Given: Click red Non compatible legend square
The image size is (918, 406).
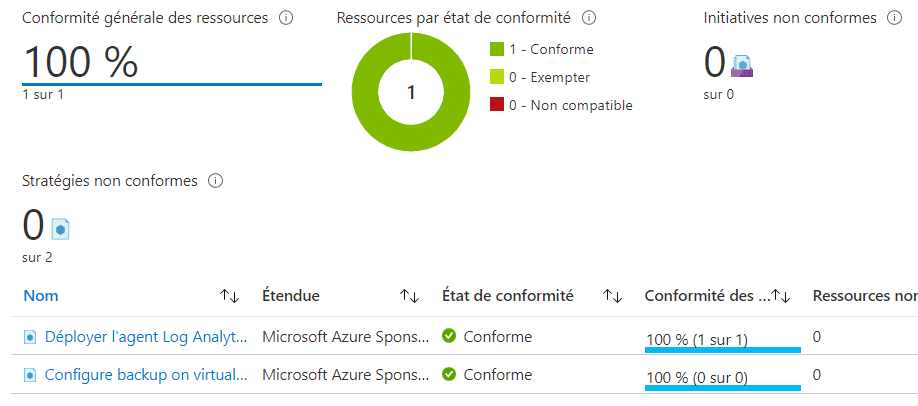Looking at the screenshot, I should point(497,105).
